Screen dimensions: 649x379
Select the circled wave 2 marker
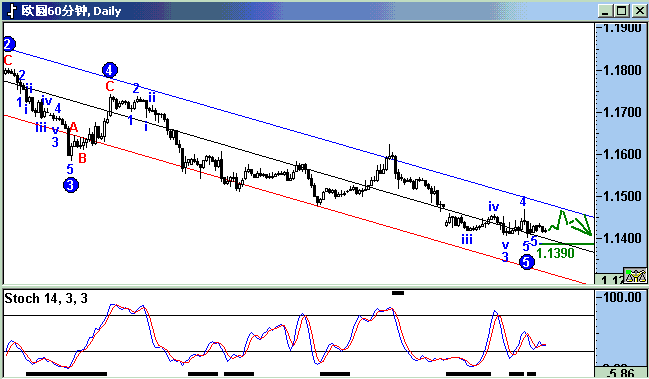point(9,43)
